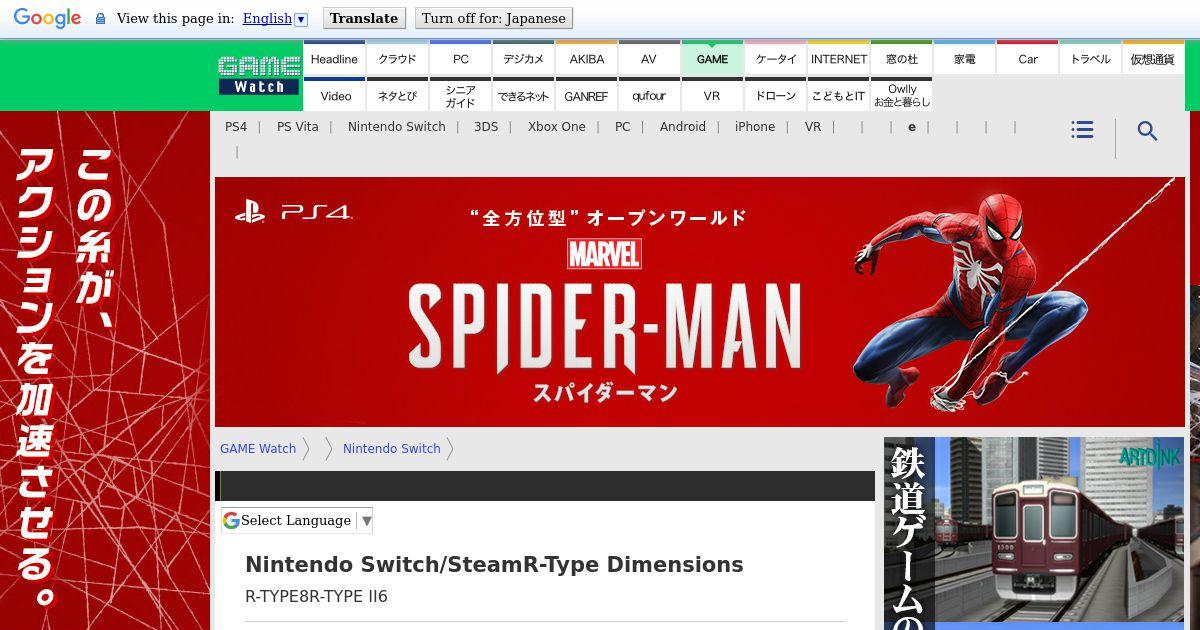This screenshot has width=1200, height=630.
Task: Click the Nintendo Switch breadcrumb link
Action: (x=392, y=449)
